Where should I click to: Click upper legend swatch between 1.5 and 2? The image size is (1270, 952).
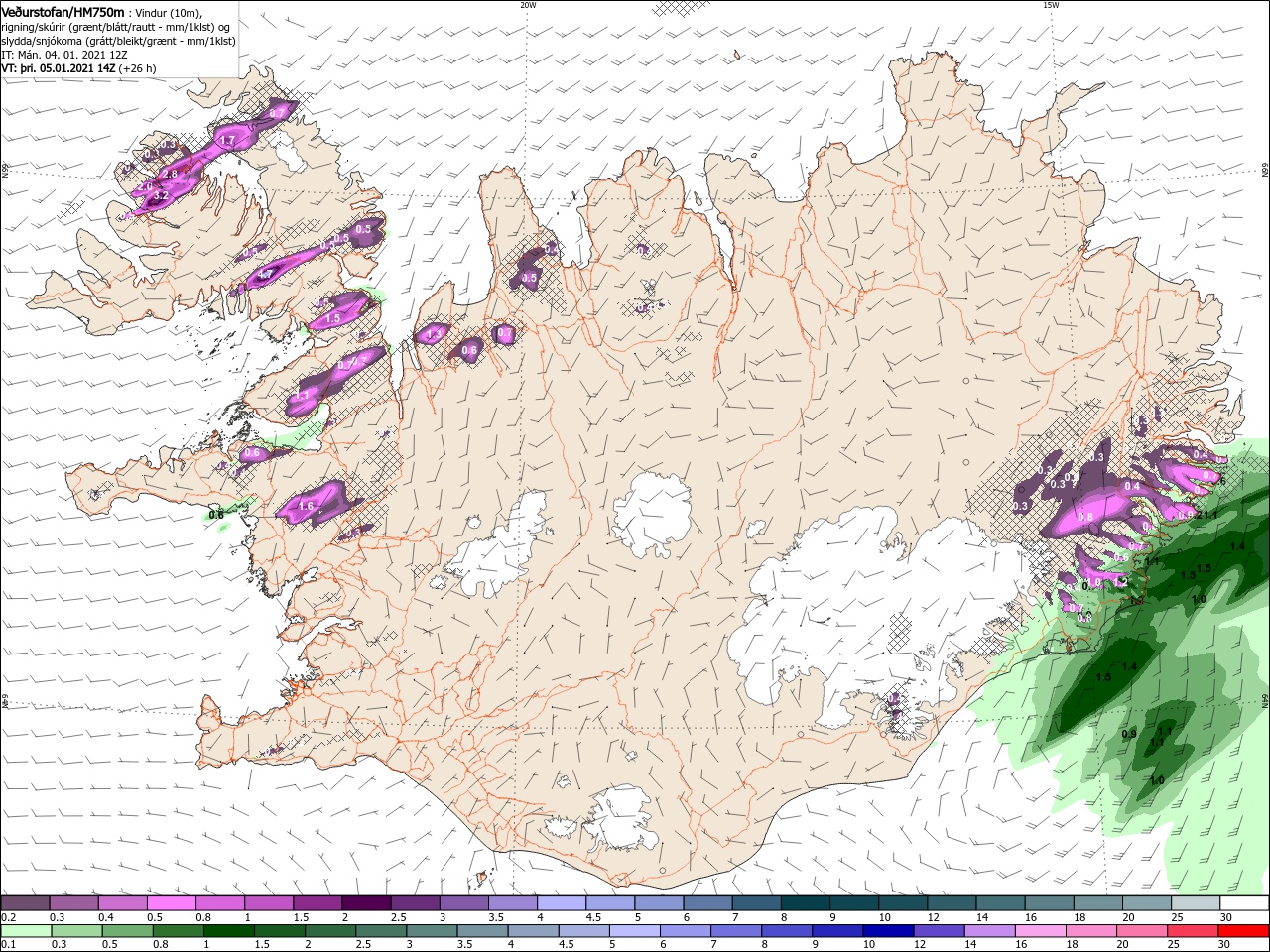(x=317, y=902)
